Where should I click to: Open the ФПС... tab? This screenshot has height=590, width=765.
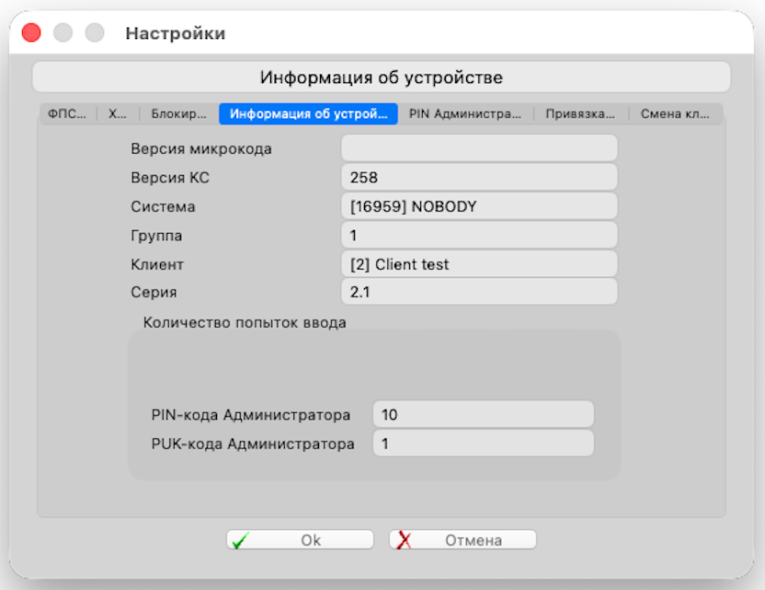click(x=67, y=114)
